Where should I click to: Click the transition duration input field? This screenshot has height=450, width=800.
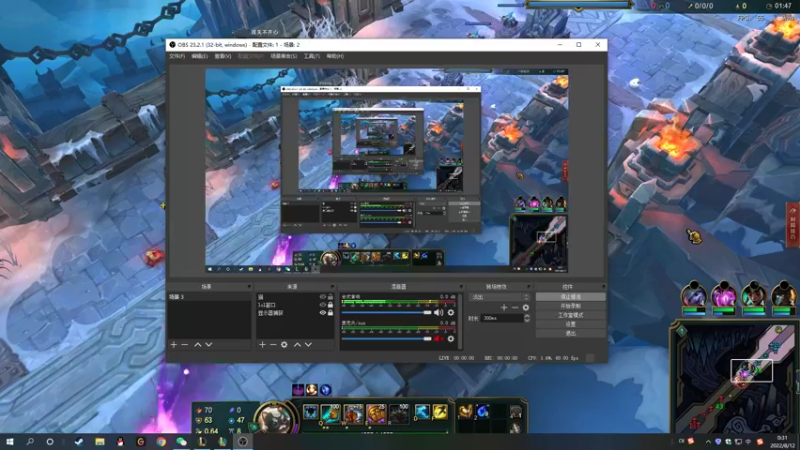tap(502, 318)
